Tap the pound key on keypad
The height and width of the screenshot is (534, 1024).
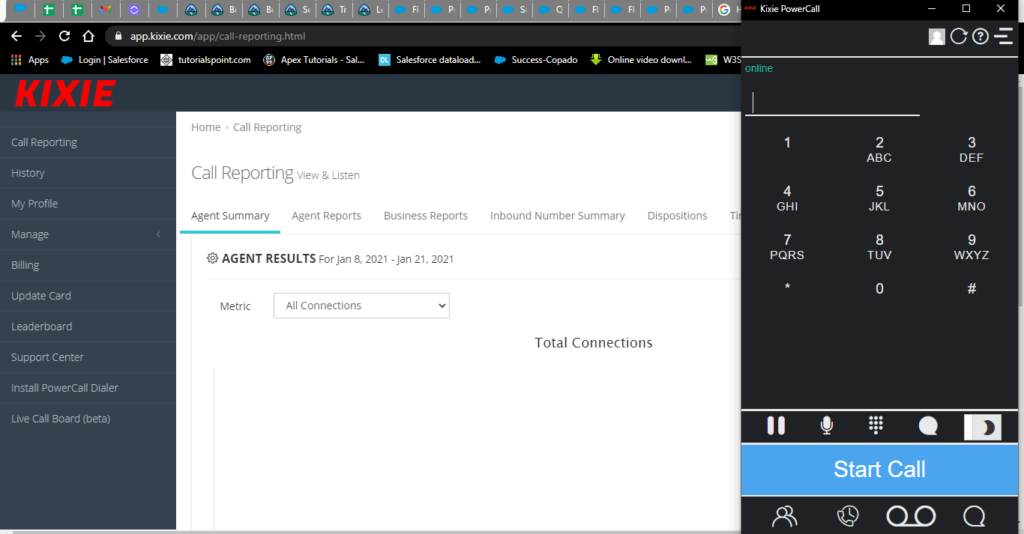tap(971, 289)
